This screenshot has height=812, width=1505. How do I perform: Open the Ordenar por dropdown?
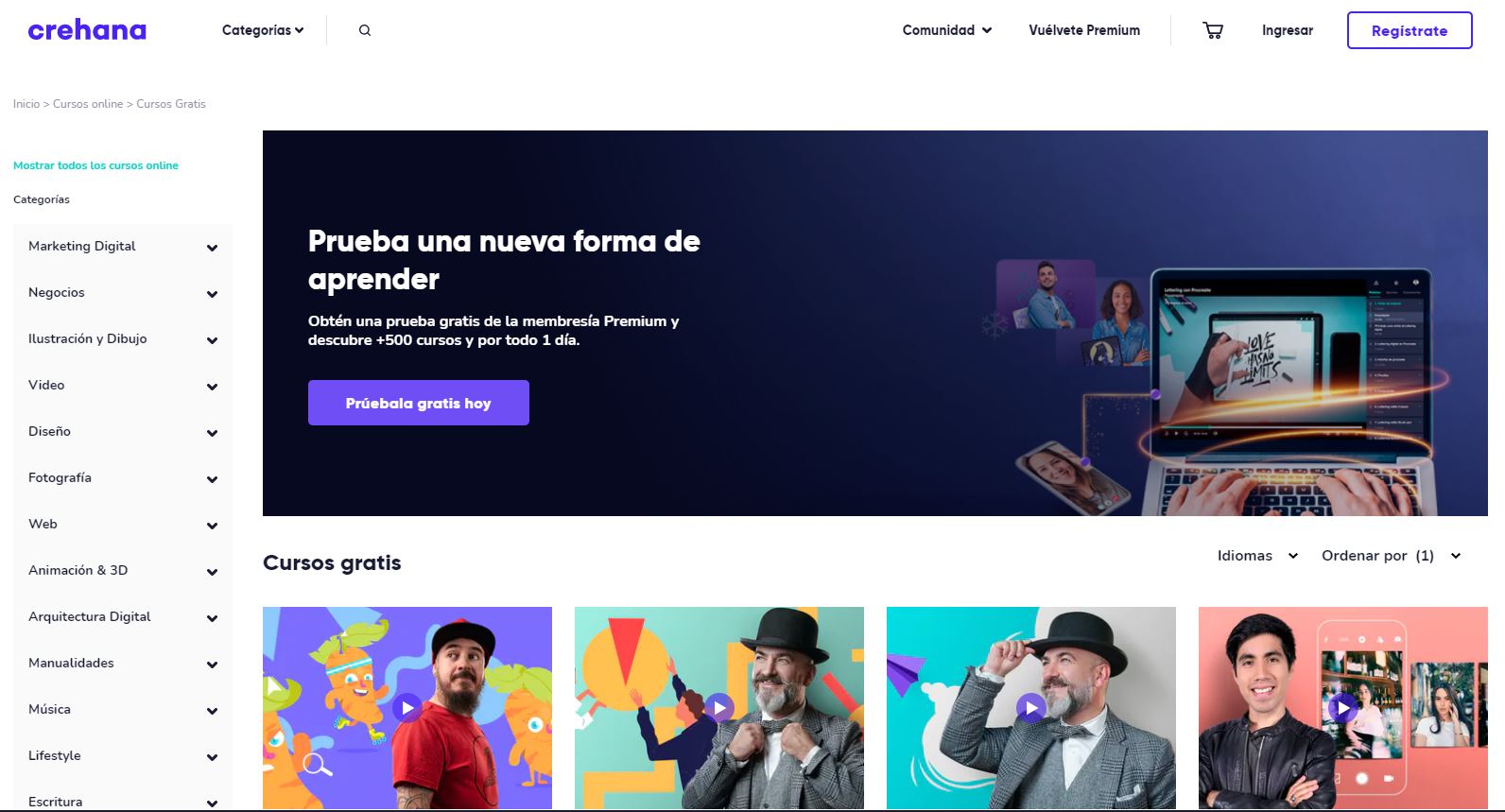click(x=1391, y=556)
